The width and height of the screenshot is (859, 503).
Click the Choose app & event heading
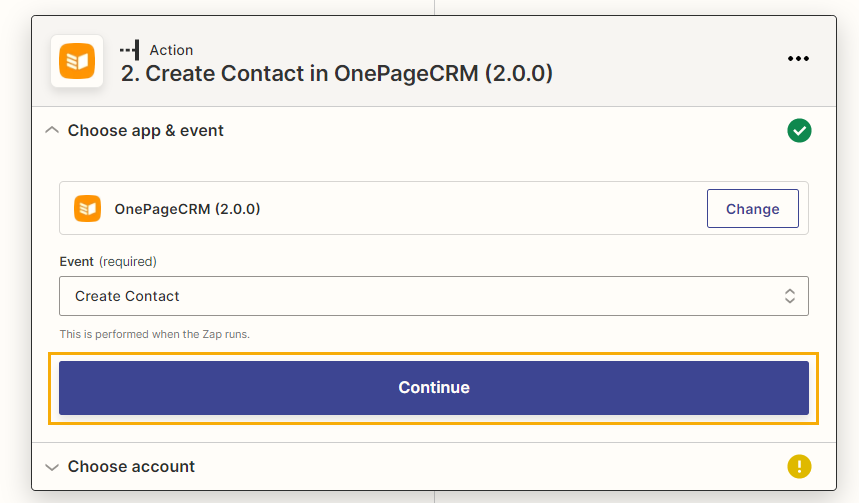146,130
